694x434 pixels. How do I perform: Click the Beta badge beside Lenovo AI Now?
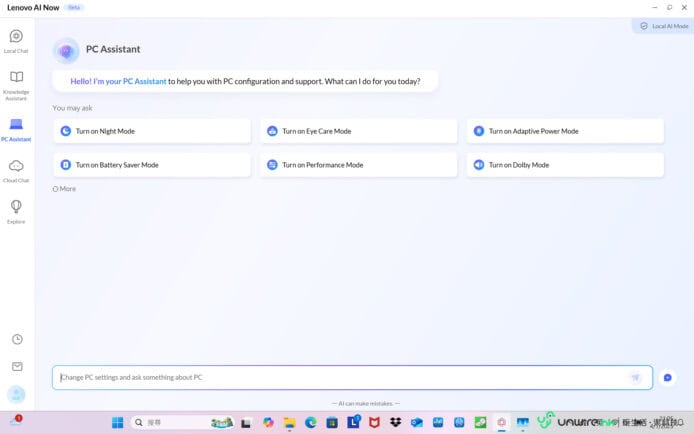tap(74, 8)
